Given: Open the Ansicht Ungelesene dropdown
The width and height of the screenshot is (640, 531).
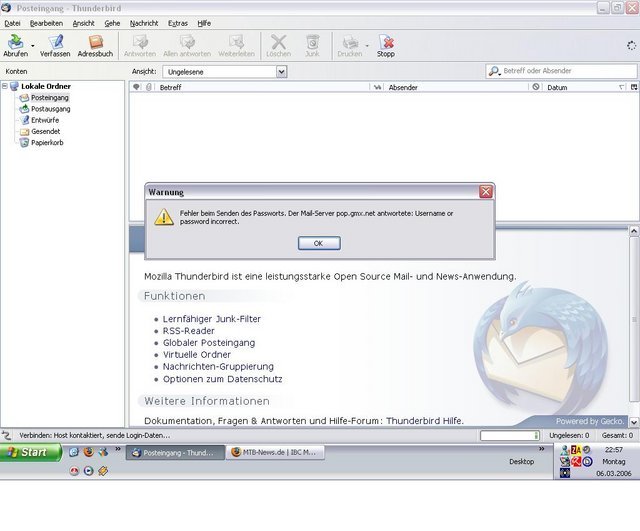Looking at the screenshot, I should click(x=225, y=72).
